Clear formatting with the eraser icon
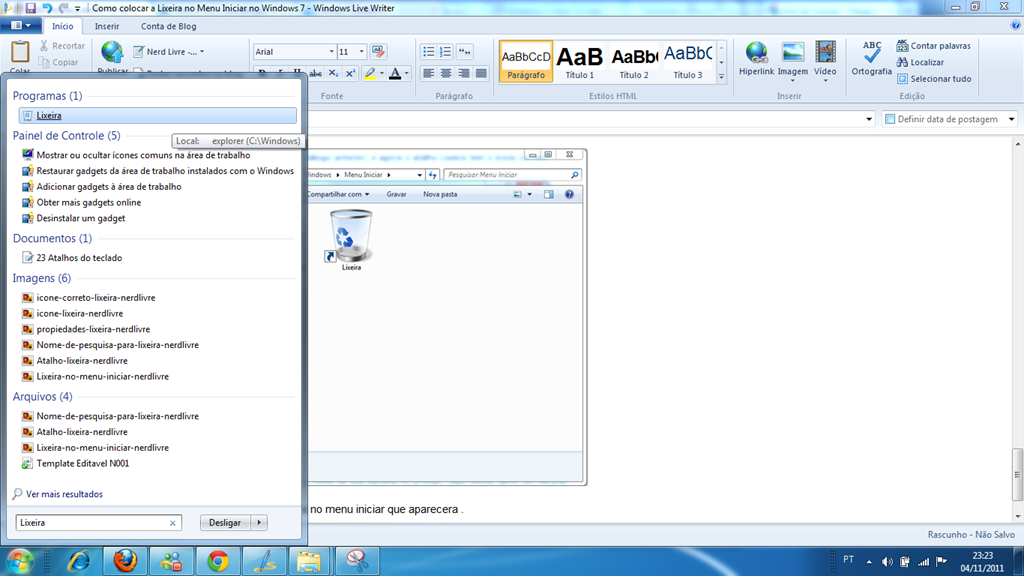Viewport: 1024px width, 576px height. (x=378, y=52)
